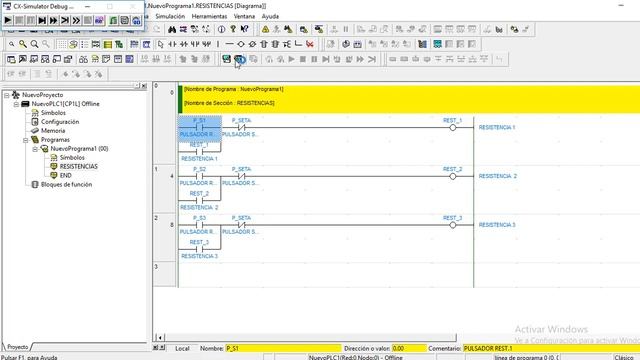
Task: Click the binoculars Find icon
Action: pos(172,29)
